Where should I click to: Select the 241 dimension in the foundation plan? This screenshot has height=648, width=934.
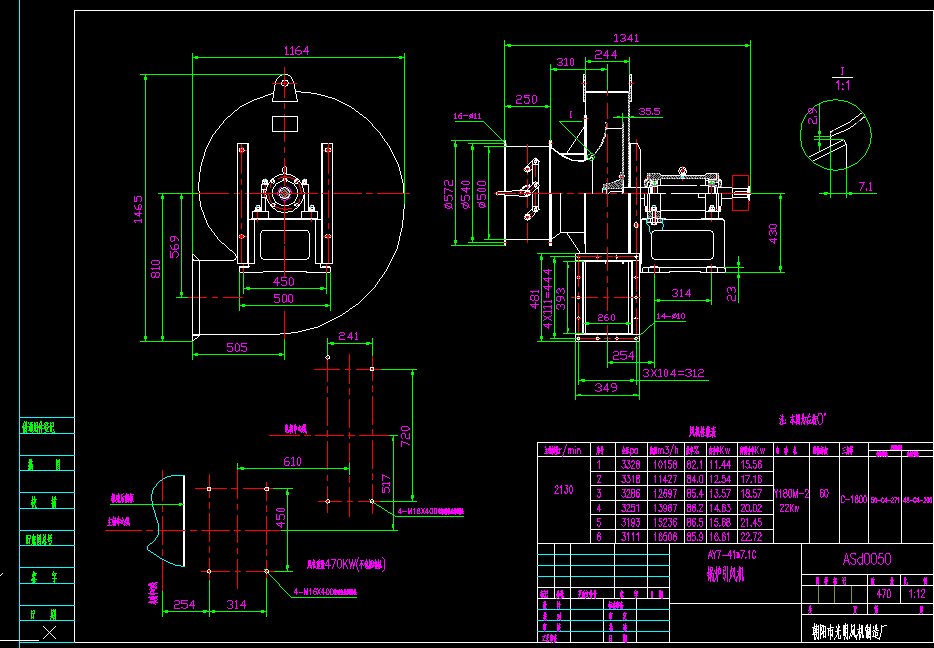pos(348,336)
